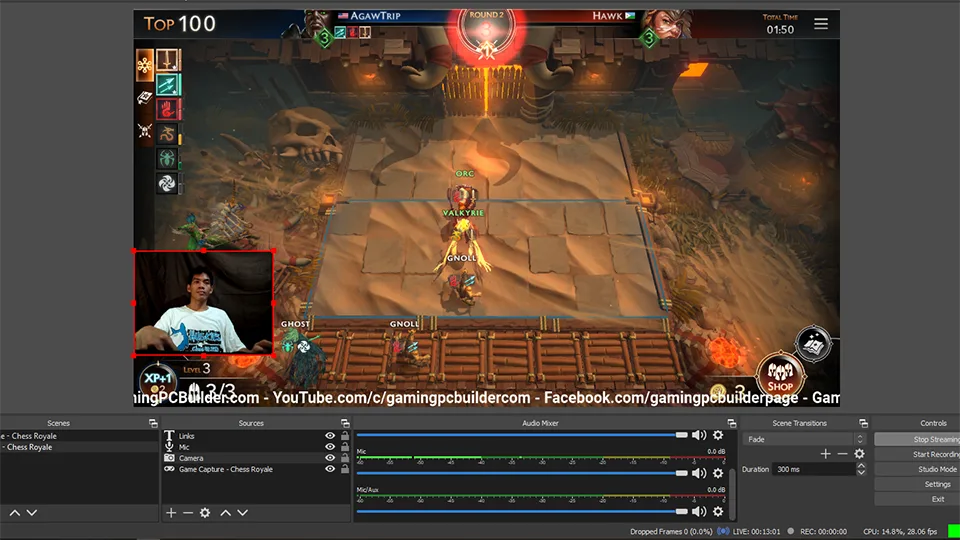Open the Shop button in game preview
This screenshot has height=540, width=960.
[x=780, y=374]
